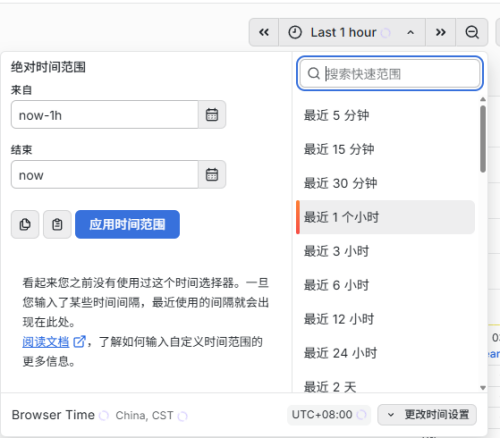Click scrollbar down arrow in quick ranges
The height and width of the screenshot is (438, 500).
coord(483,388)
